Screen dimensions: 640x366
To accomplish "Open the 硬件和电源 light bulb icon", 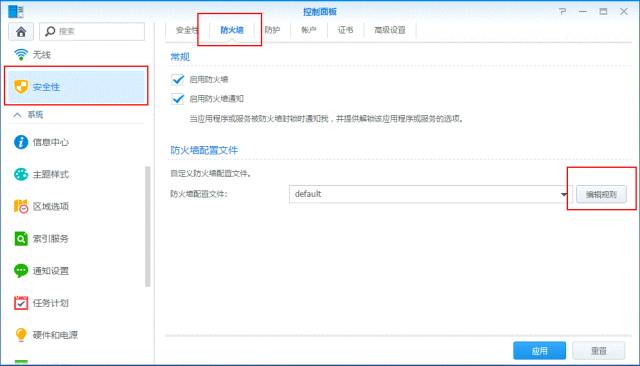I will (21, 335).
